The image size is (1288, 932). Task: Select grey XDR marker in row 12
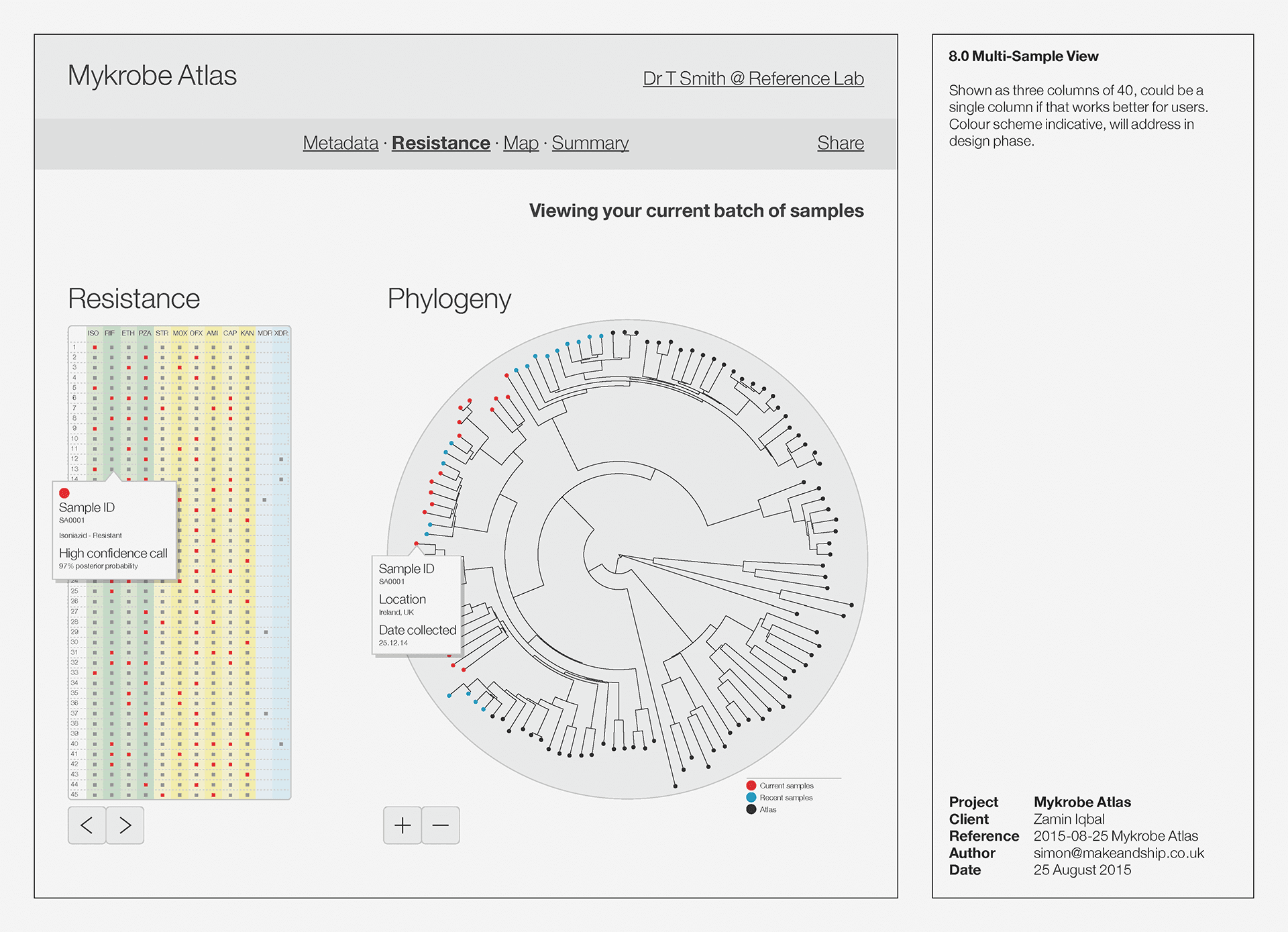(x=281, y=460)
